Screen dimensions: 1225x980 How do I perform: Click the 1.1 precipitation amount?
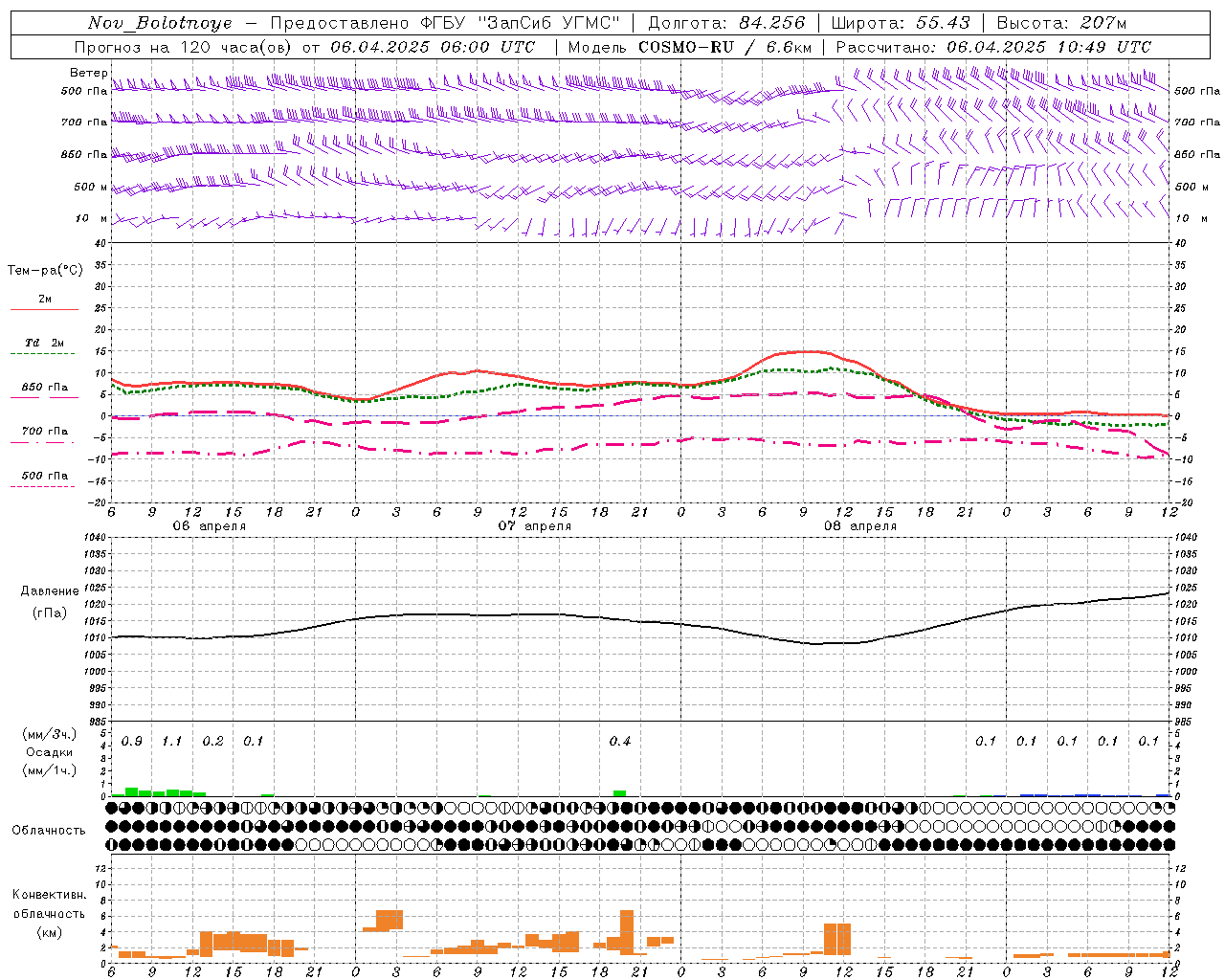[172, 742]
